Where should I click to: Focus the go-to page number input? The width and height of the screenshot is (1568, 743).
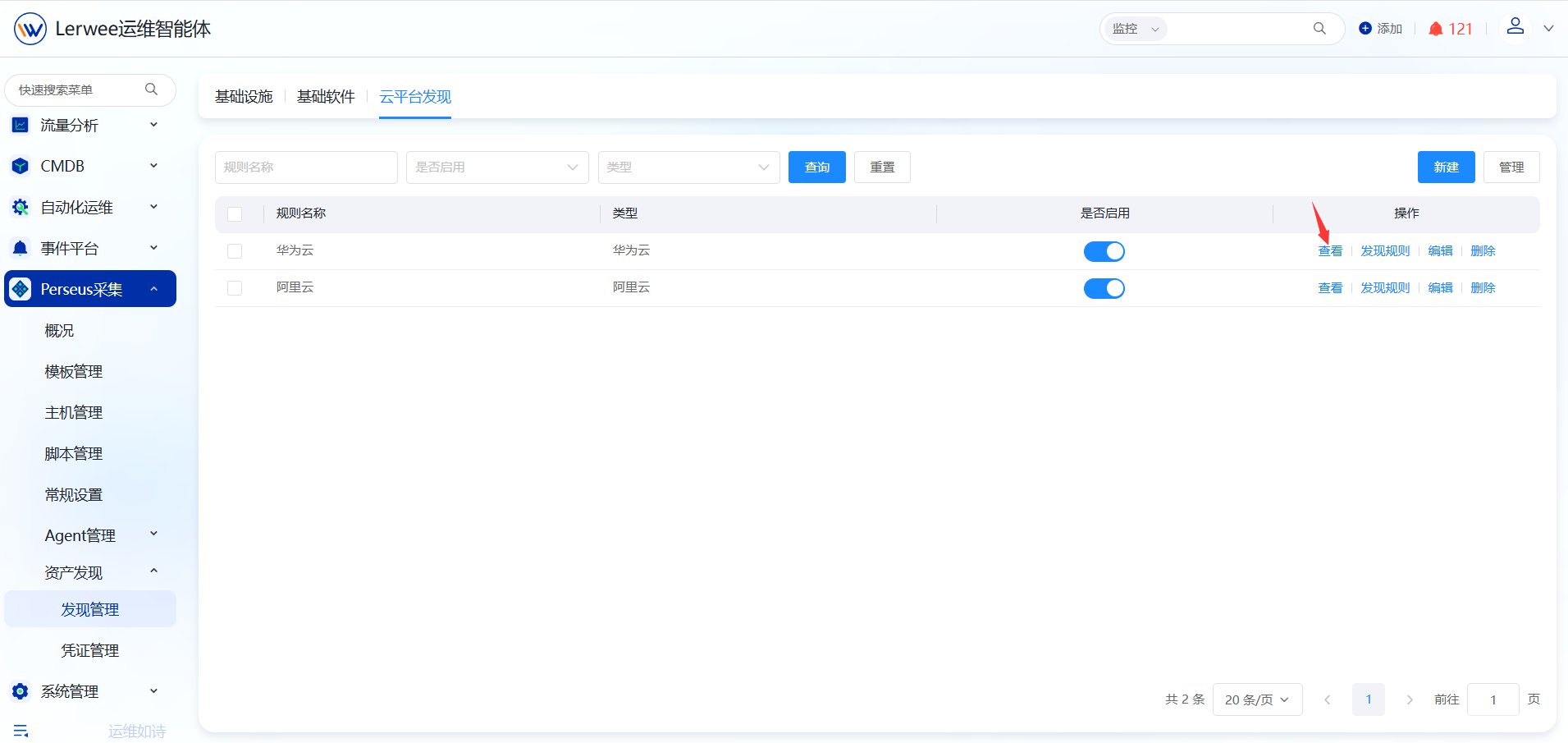point(1493,699)
